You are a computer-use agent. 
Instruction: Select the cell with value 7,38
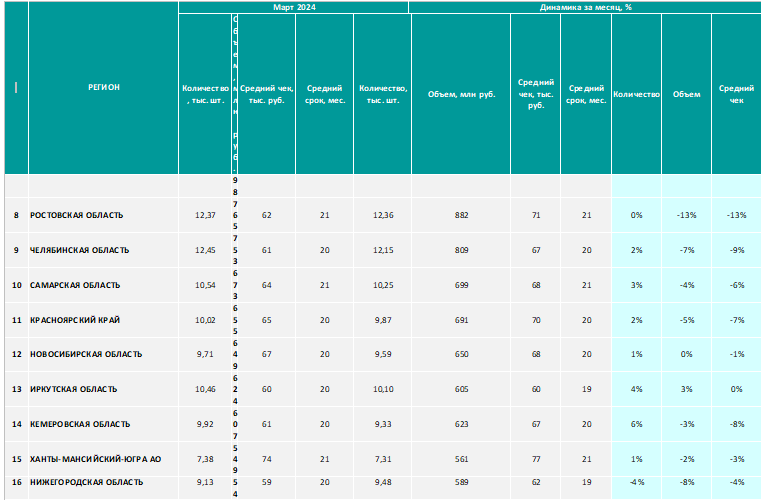[x=205, y=459]
